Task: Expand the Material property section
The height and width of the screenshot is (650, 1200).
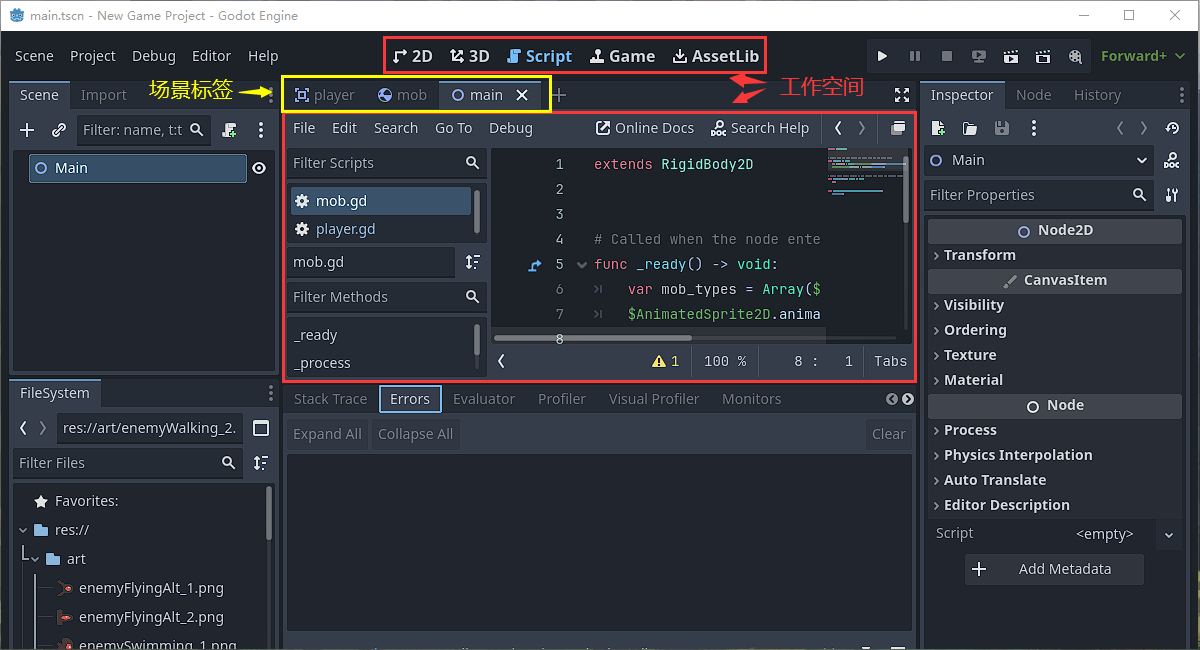Action: pyautogui.click(x=1054, y=380)
